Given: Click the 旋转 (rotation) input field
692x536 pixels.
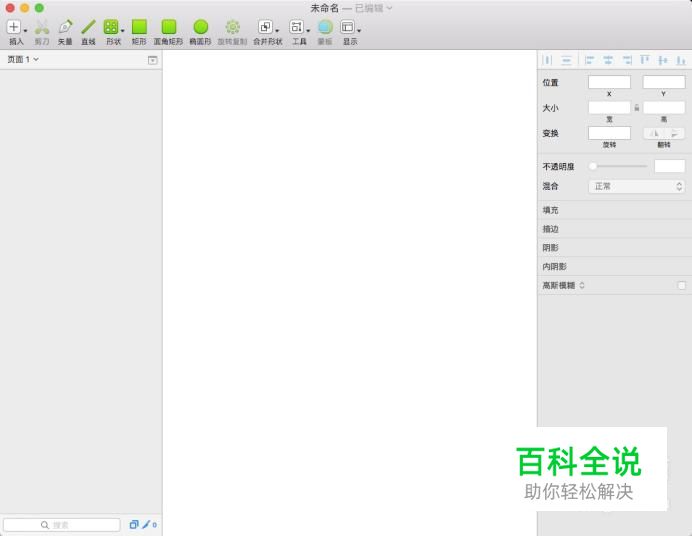Looking at the screenshot, I should [609, 133].
